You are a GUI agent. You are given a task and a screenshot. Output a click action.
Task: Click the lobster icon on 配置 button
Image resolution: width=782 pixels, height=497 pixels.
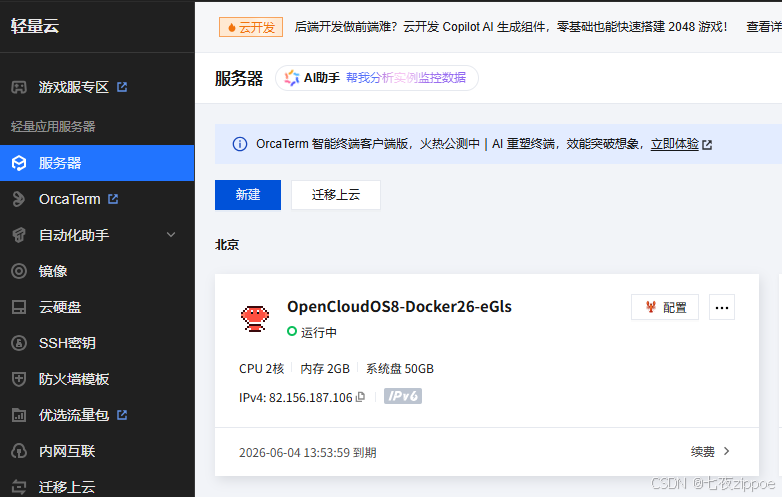650,307
